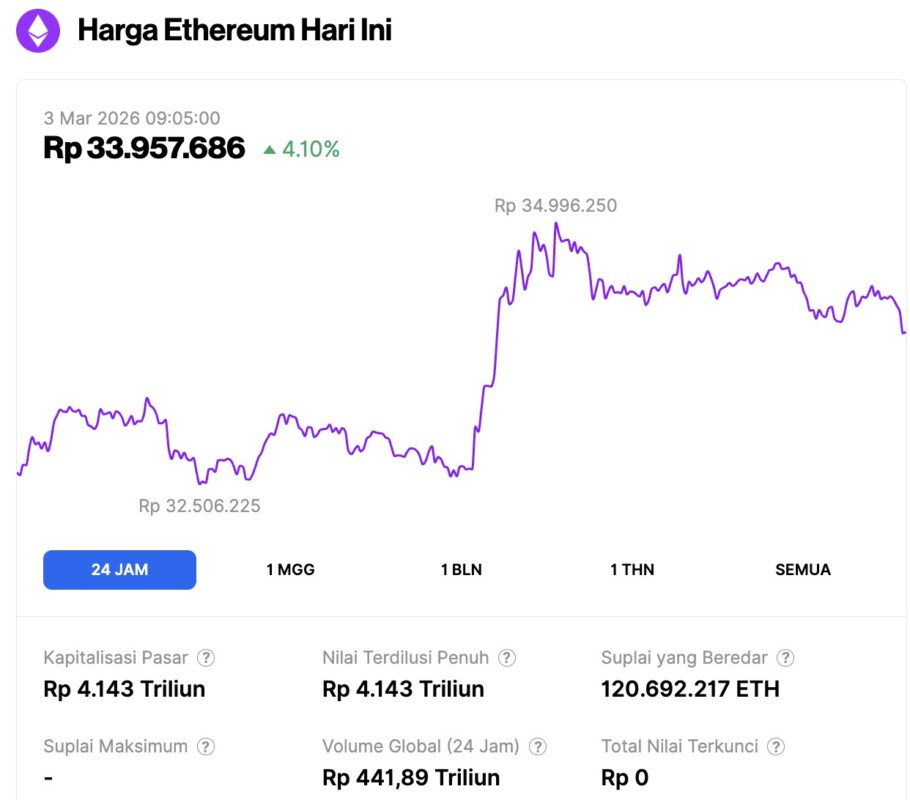This screenshot has height=800, width=910.
Task: Click help icon beside Nilai Terdilusi Penuh
Action: [507, 658]
